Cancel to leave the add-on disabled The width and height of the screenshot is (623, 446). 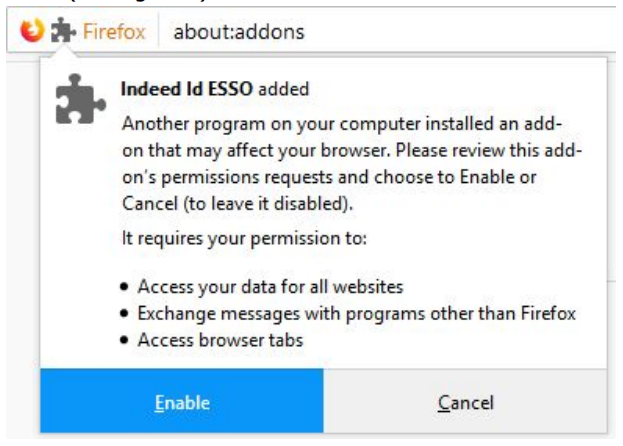[466, 402]
